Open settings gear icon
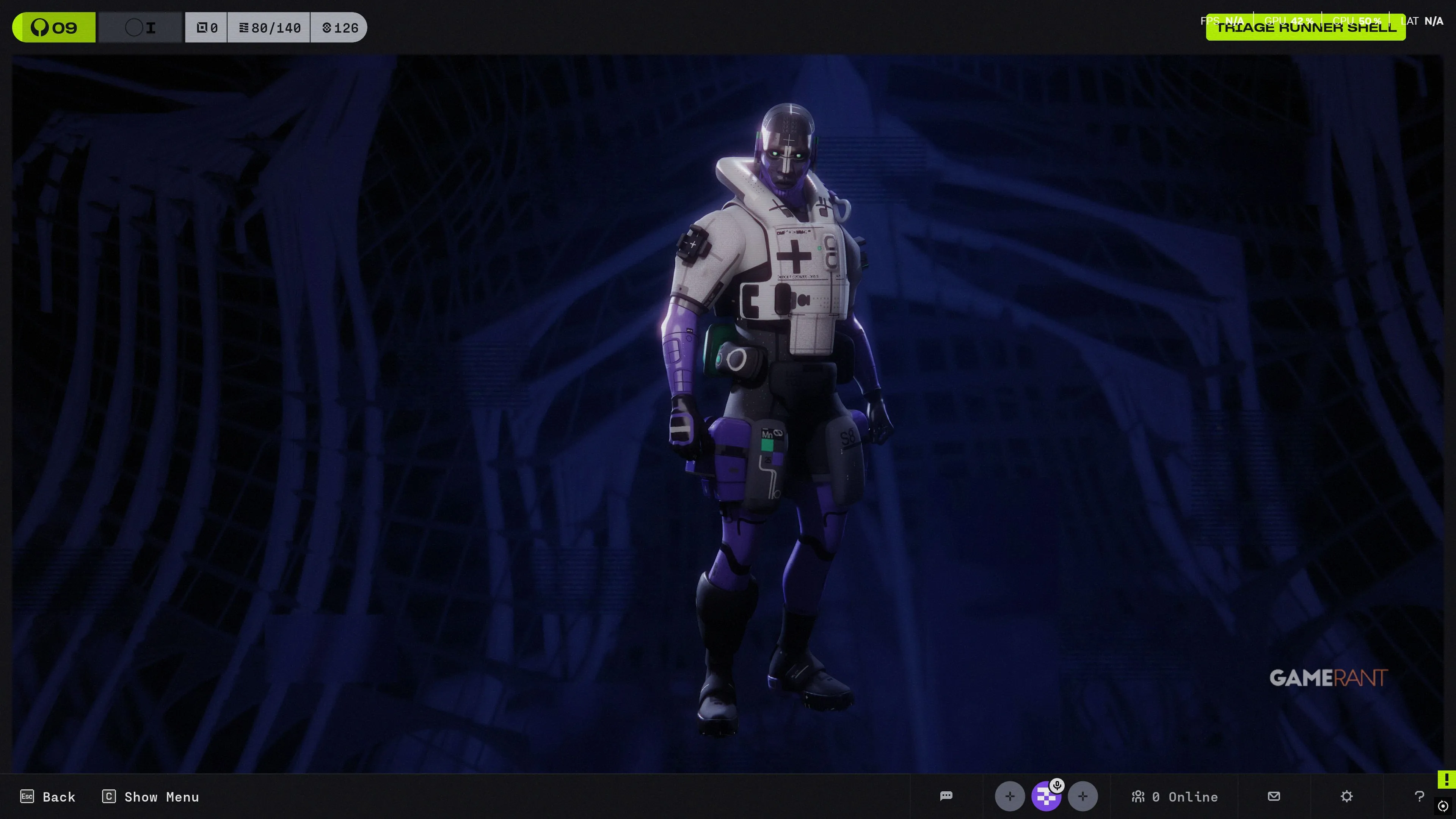 point(1346,796)
